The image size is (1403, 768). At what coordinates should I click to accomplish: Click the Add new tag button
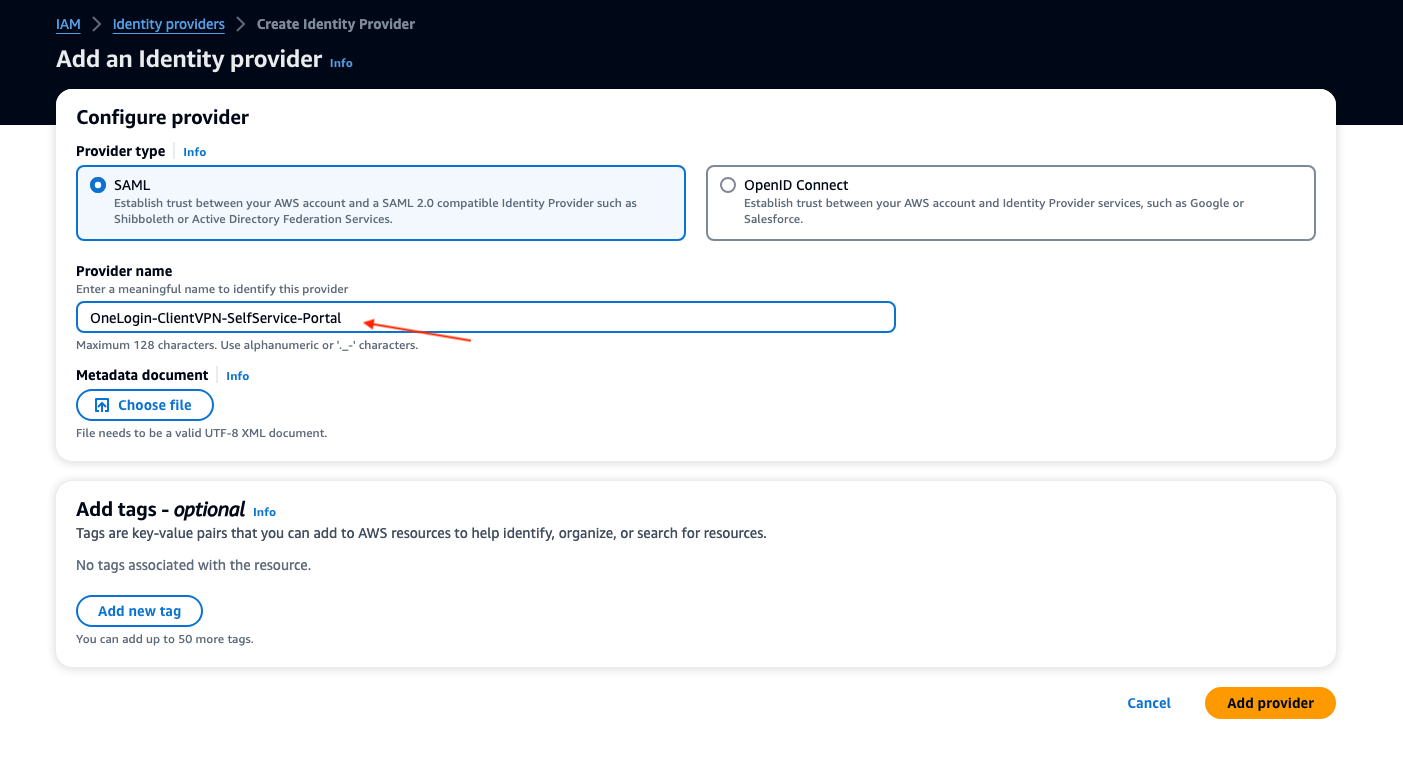pos(140,611)
